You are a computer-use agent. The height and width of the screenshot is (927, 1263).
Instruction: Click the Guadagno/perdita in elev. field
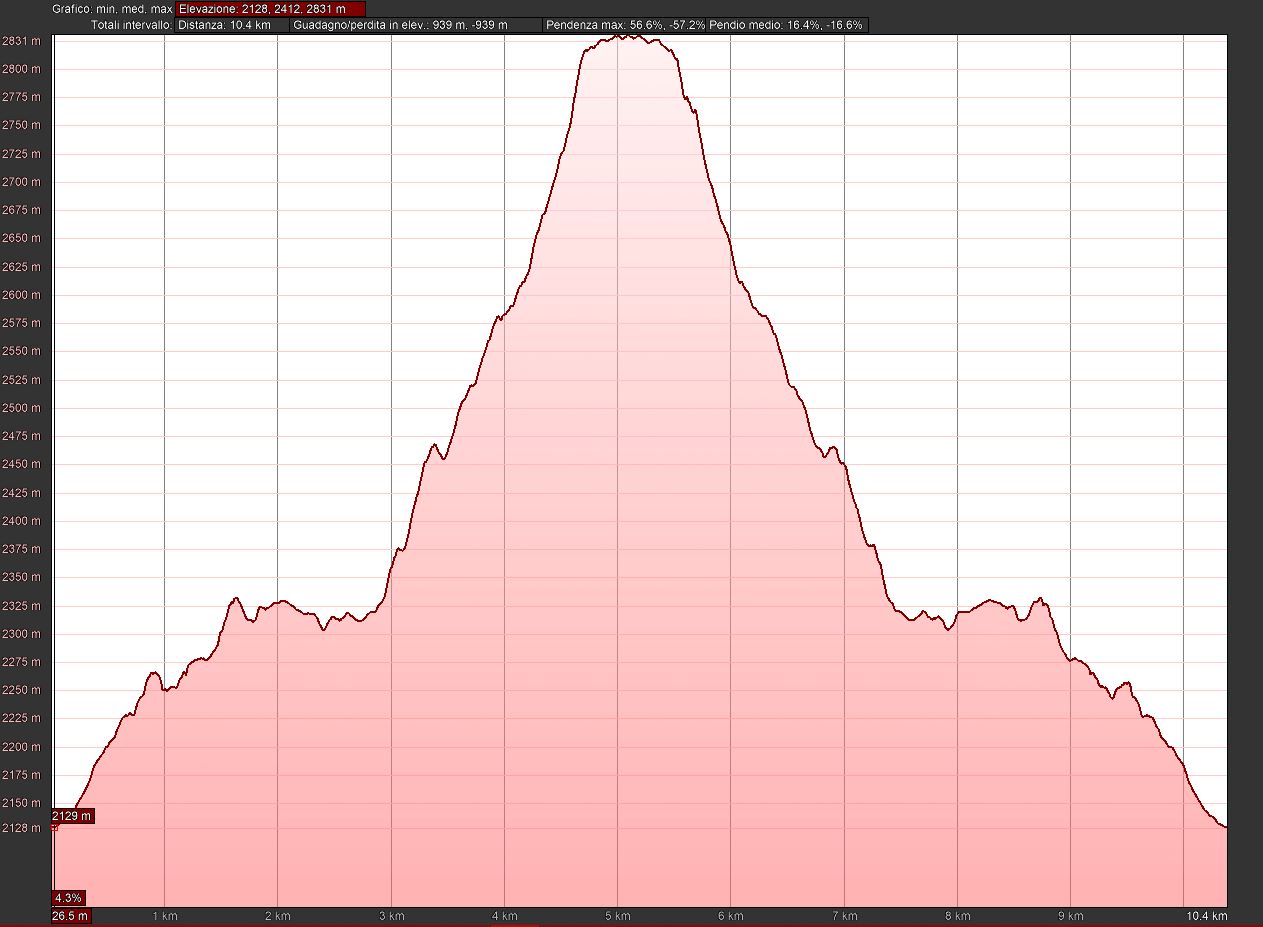pos(416,25)
